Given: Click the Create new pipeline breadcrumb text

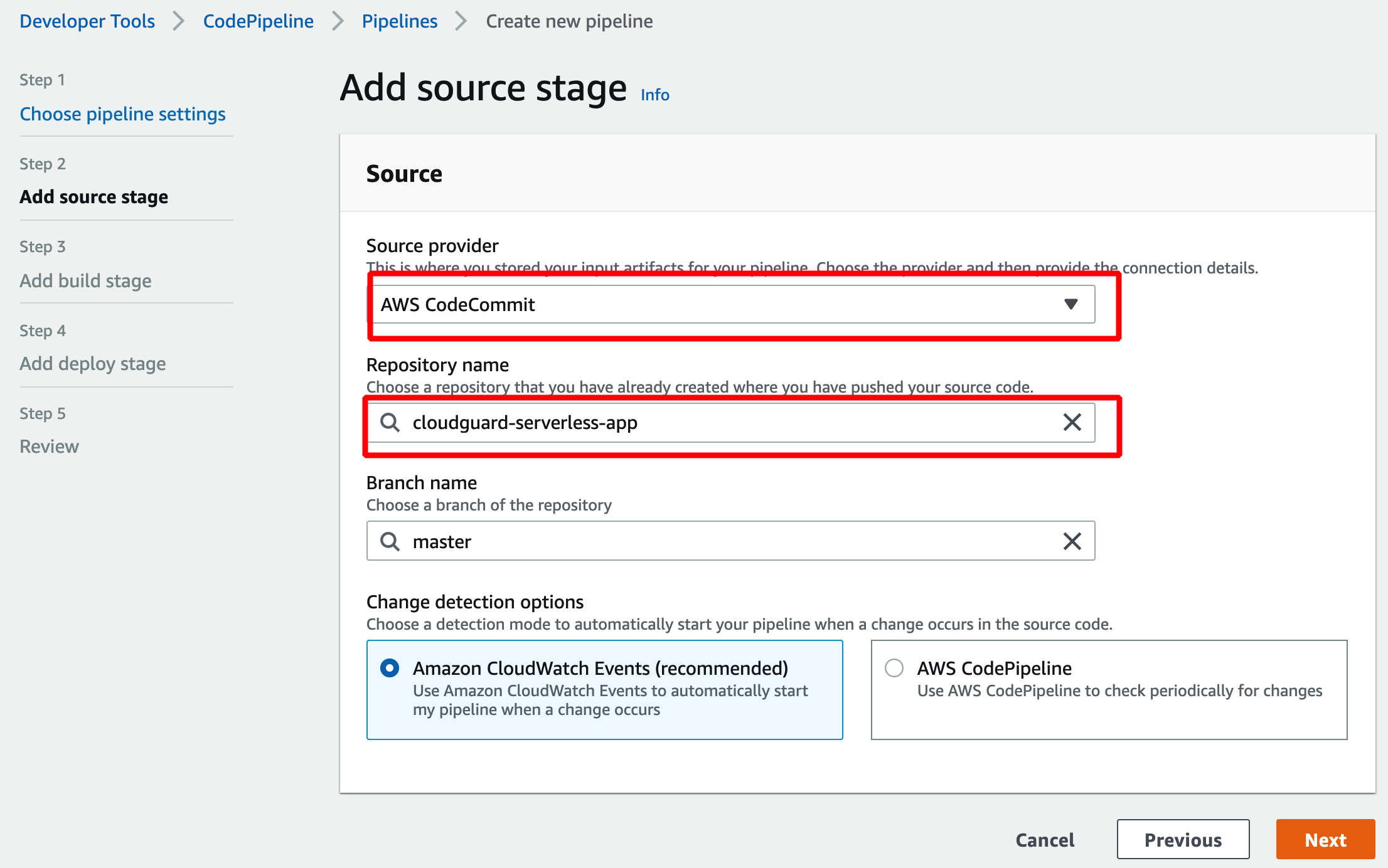Looking at the screenshot, I should [569, 21].
